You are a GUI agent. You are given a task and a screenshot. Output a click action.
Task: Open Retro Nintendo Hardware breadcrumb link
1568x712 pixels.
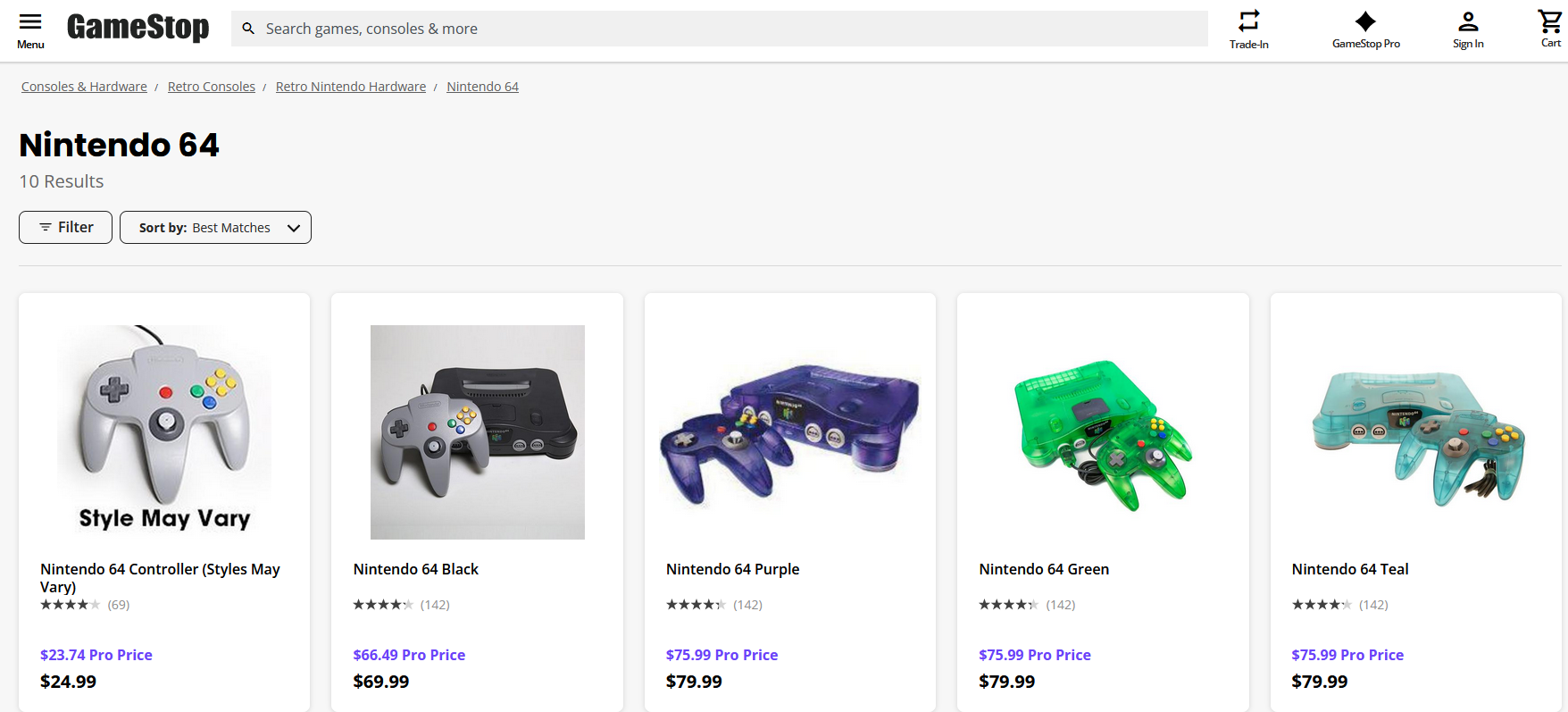(x=351, y=87)
